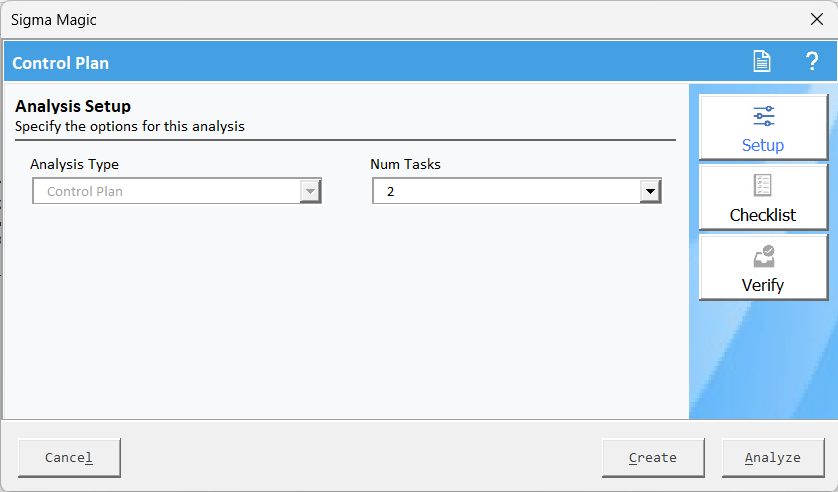Run analysis with the Analyze button
This screenshot has height=492, width=838.
pyautogui.click(x=772, y=458)
